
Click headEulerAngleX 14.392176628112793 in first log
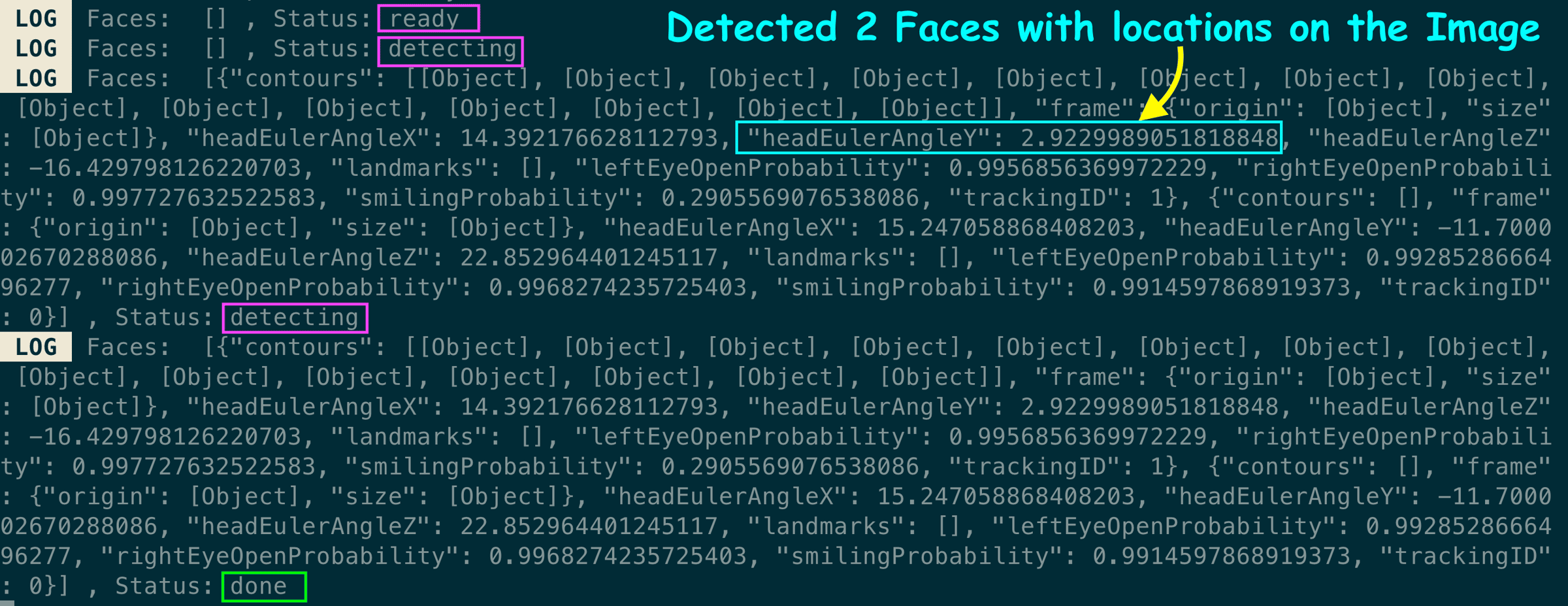(453, 138)
